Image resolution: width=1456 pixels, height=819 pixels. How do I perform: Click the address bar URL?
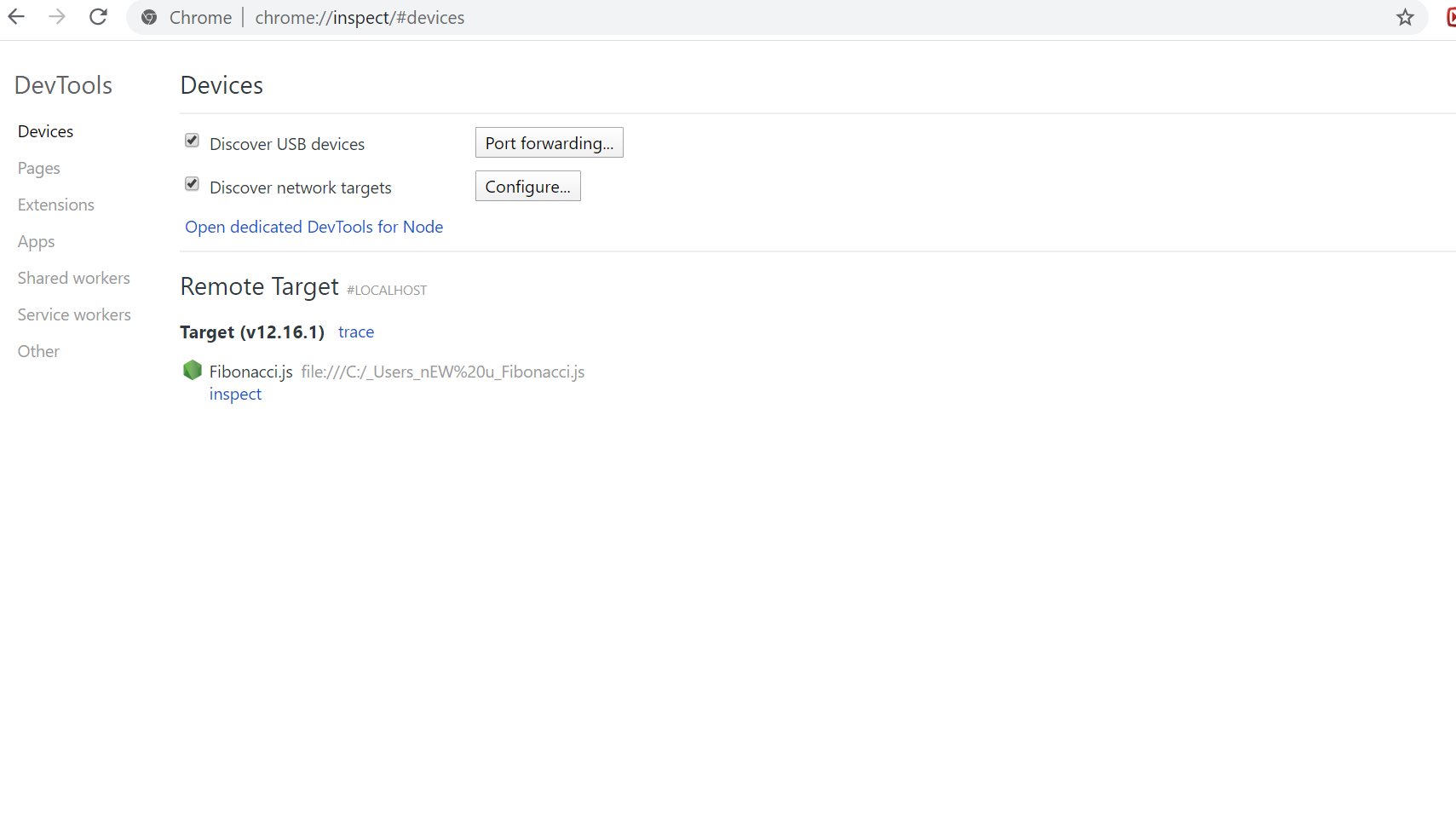(x=360, y=18)
